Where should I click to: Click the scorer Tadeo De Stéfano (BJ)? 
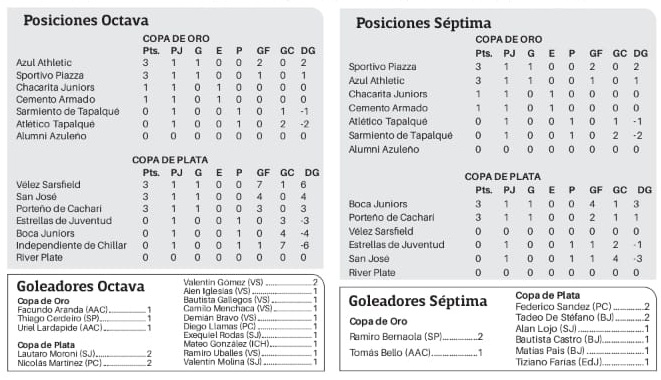click(x=564, y=318)
